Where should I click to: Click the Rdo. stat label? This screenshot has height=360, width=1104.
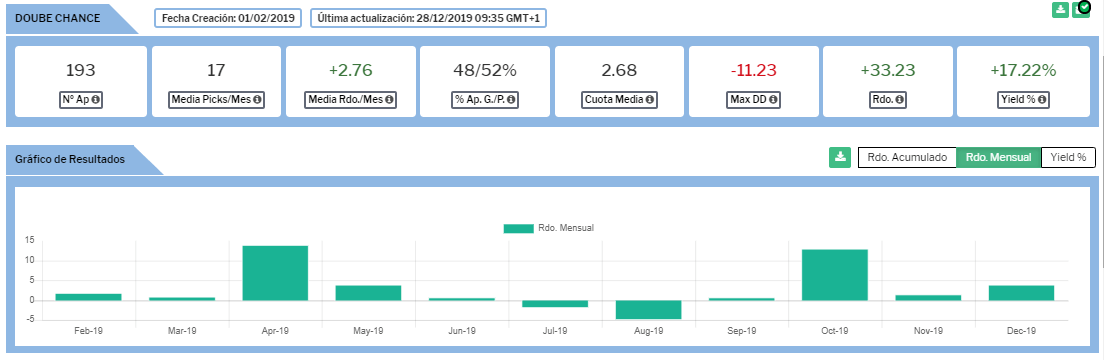(887, 100)
